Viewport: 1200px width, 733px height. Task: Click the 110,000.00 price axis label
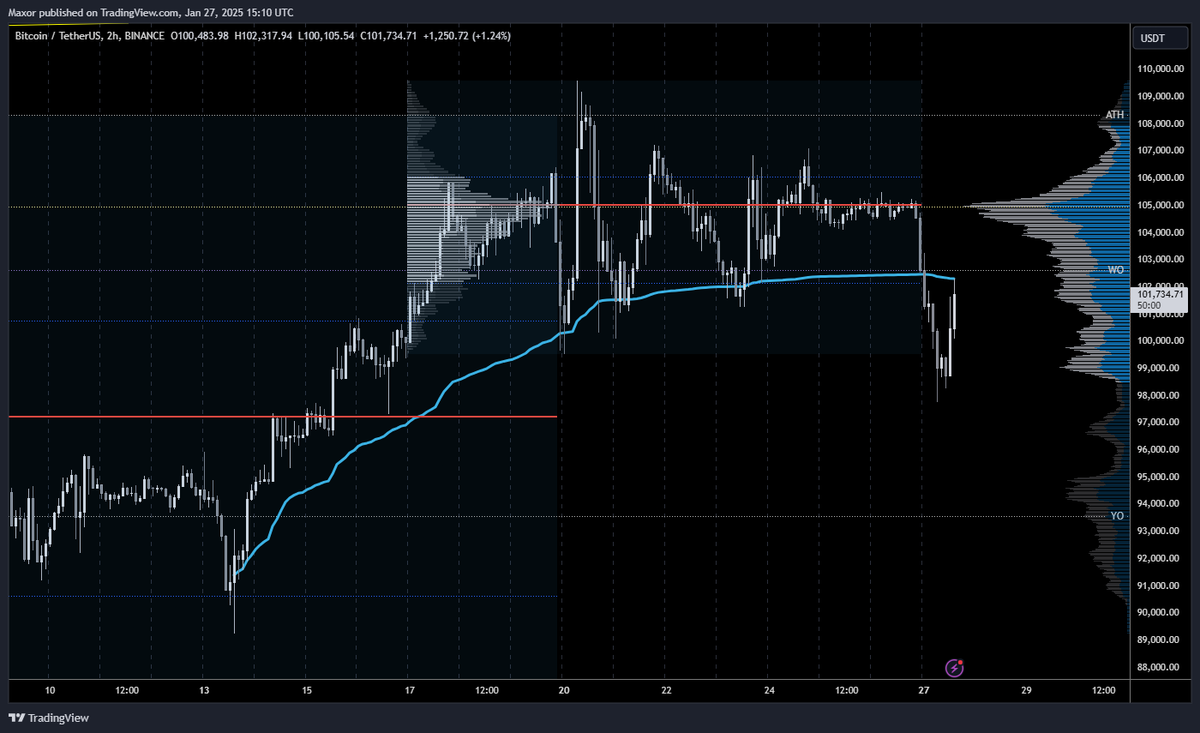pos(1160,69)
